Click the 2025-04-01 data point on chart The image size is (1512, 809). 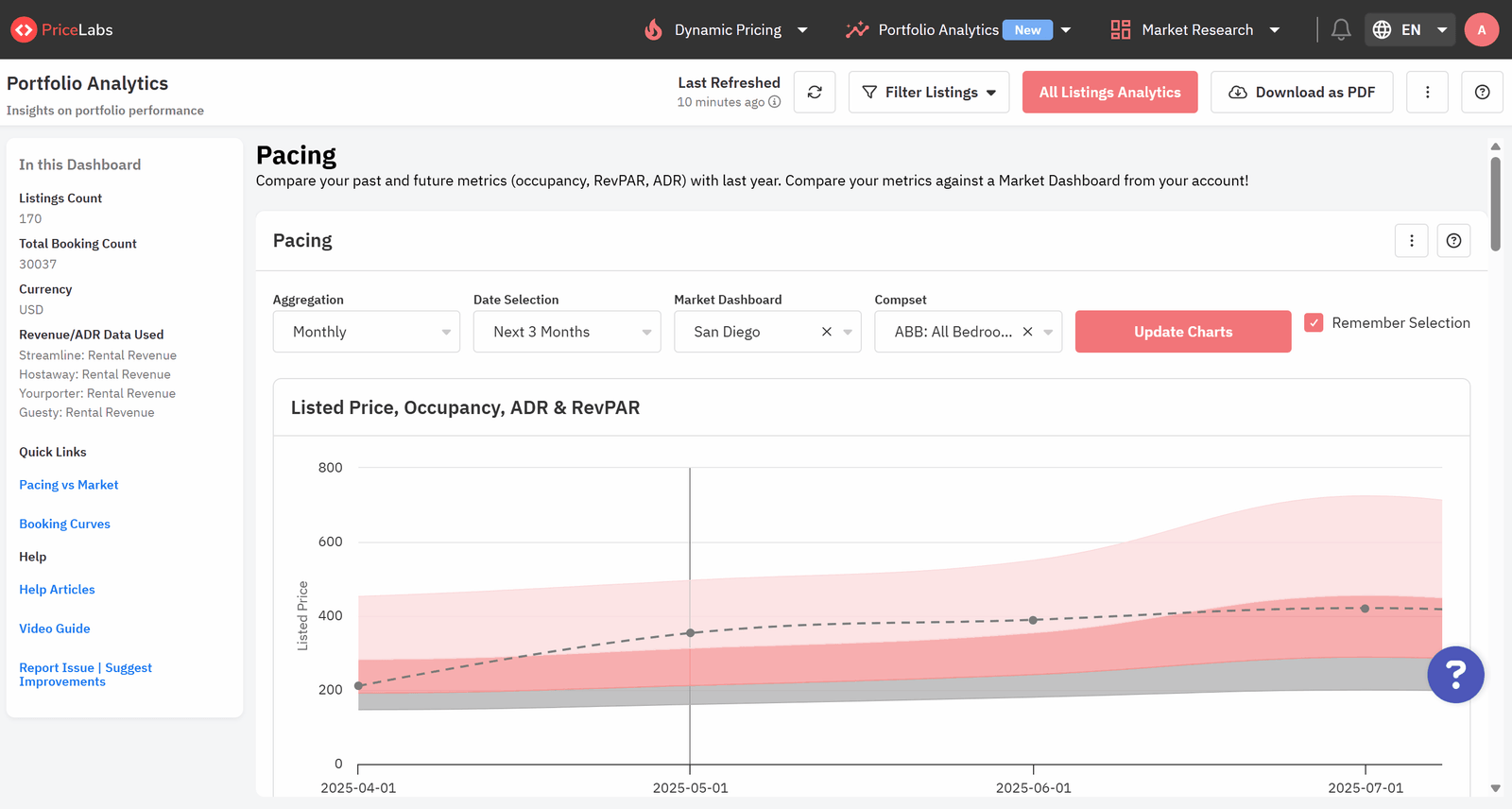coord(359,686)
